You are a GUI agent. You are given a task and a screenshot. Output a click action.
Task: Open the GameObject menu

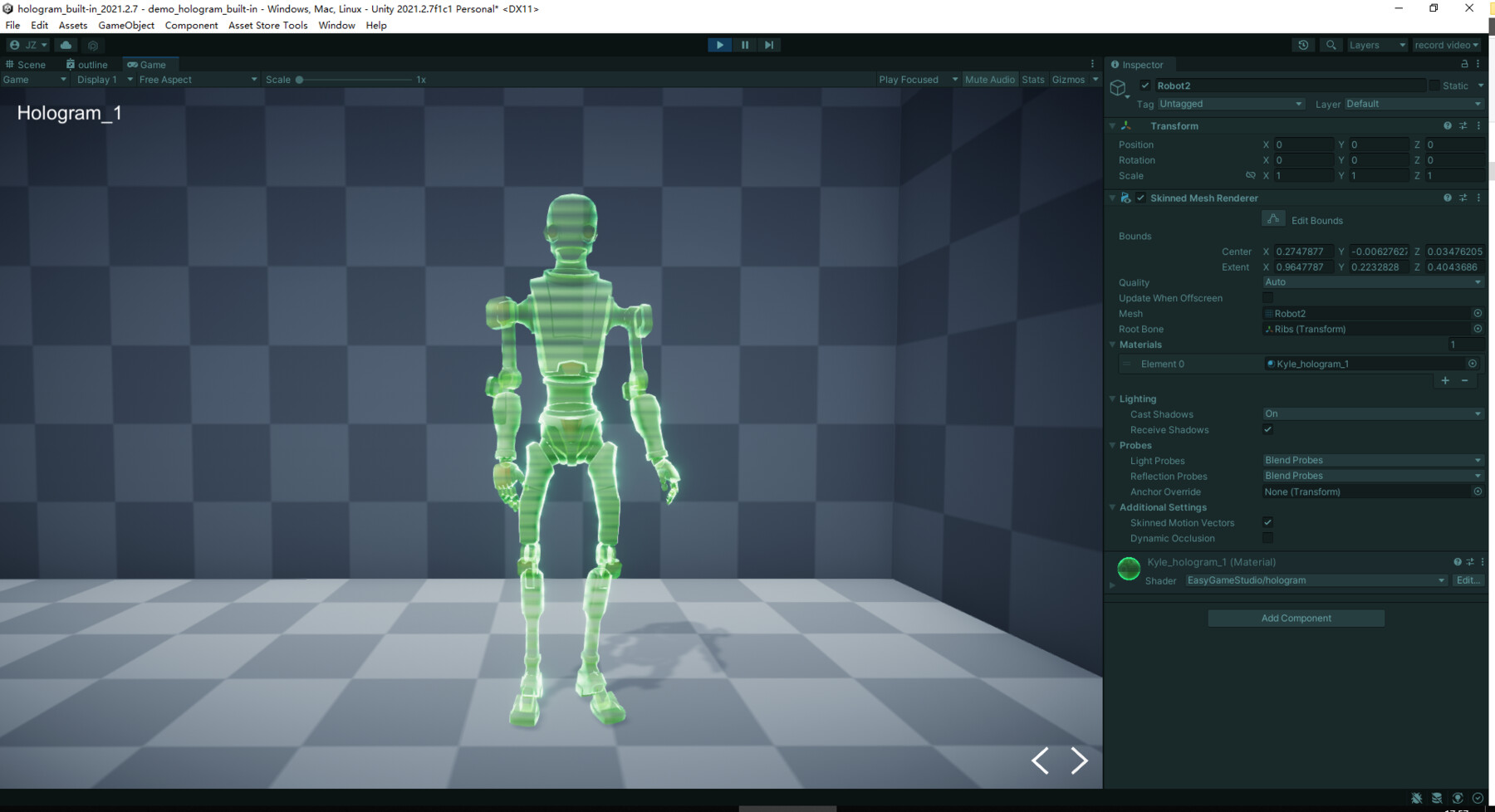click(x=125, y=25)
